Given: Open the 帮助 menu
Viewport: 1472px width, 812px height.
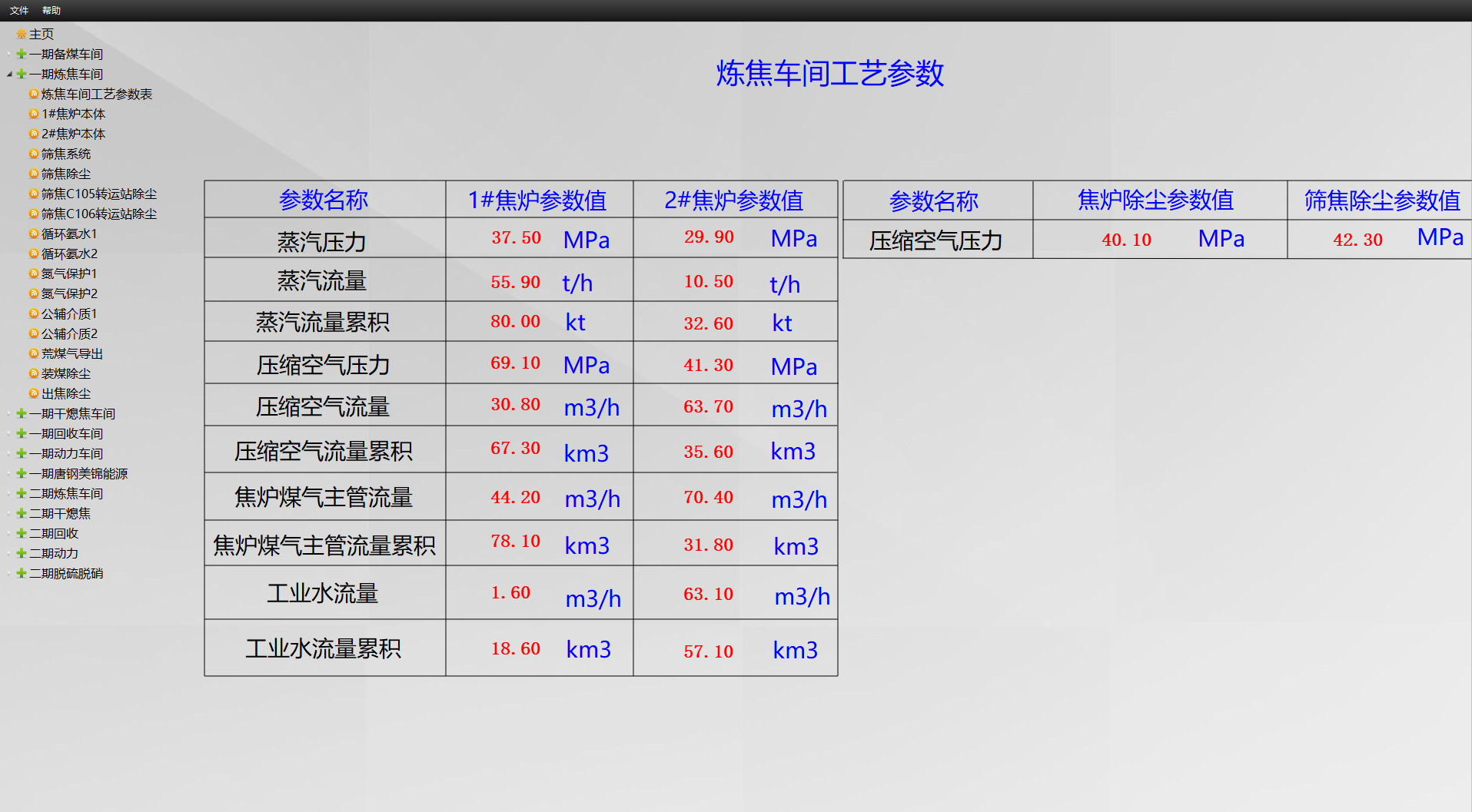Looking at the screenshot, I should pos(52,10).
